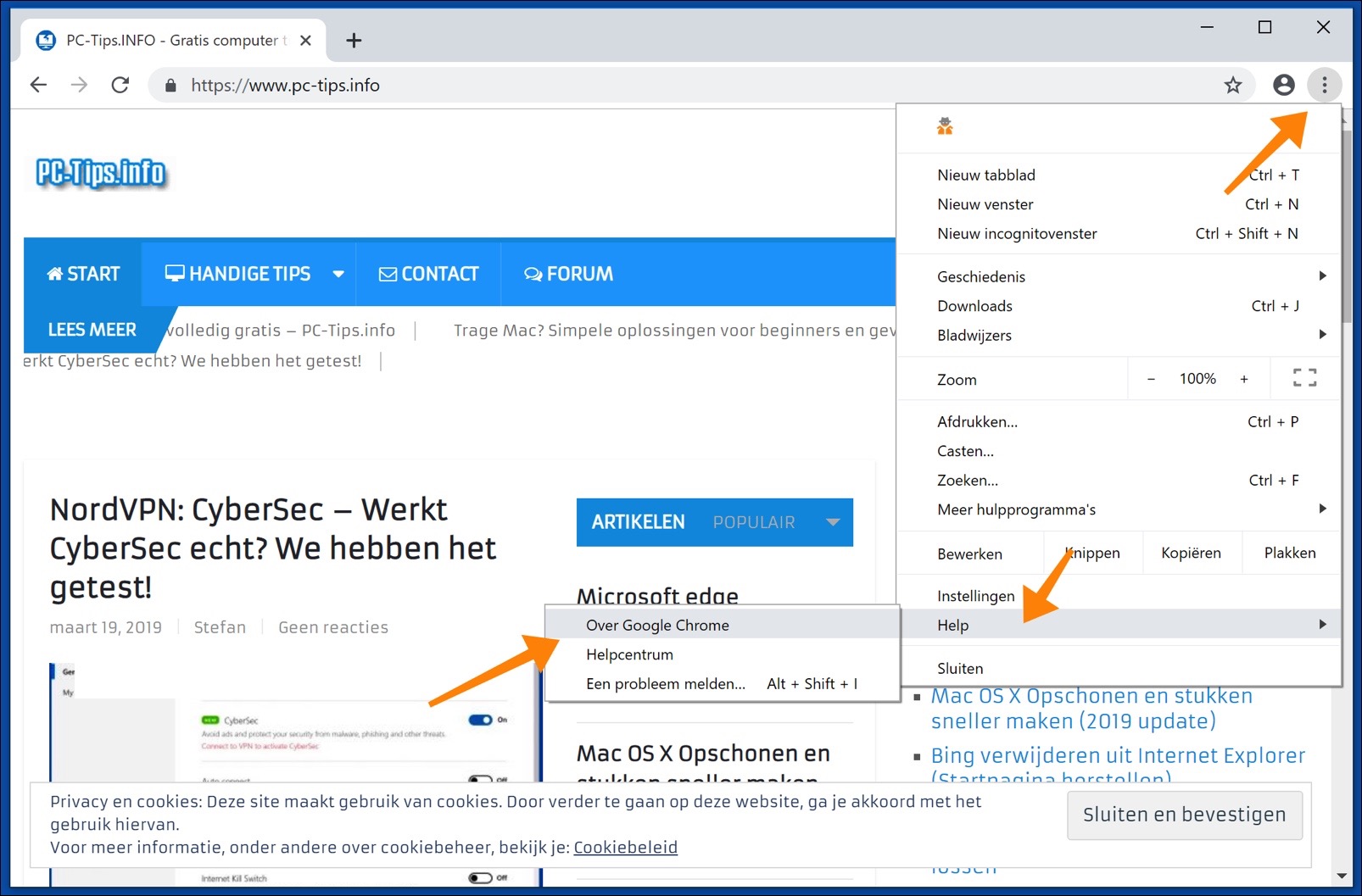Screen dimensions: 1362x896
Task: Click the Bewerken label in menu
Action: [969, 554]
